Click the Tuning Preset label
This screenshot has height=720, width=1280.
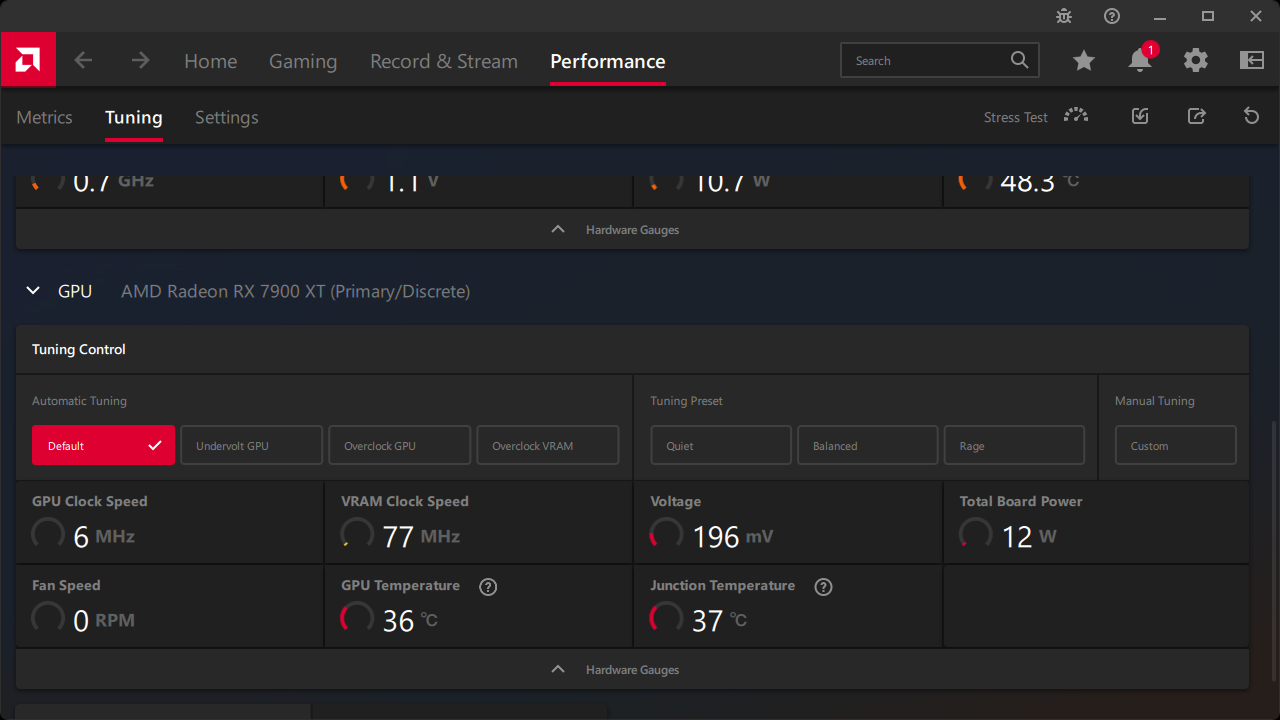point(686,401)
